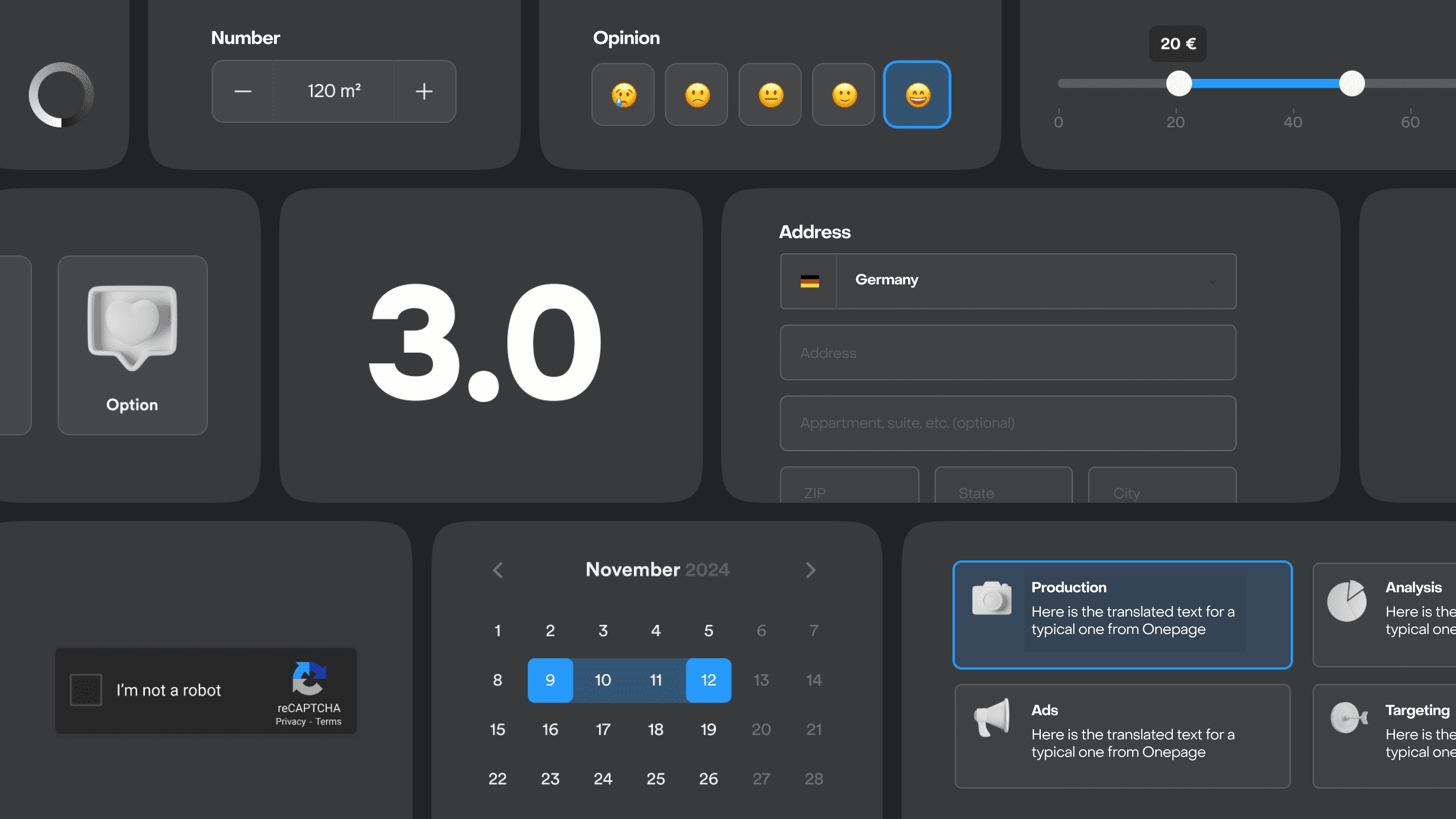Choose the neutral face emoji

coord(770,94)
